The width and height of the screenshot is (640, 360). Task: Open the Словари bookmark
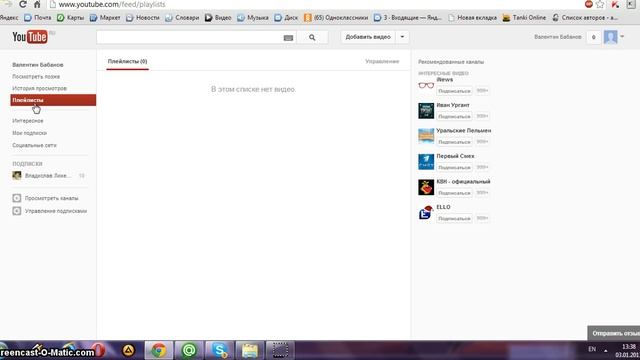[x=182, y=18]
